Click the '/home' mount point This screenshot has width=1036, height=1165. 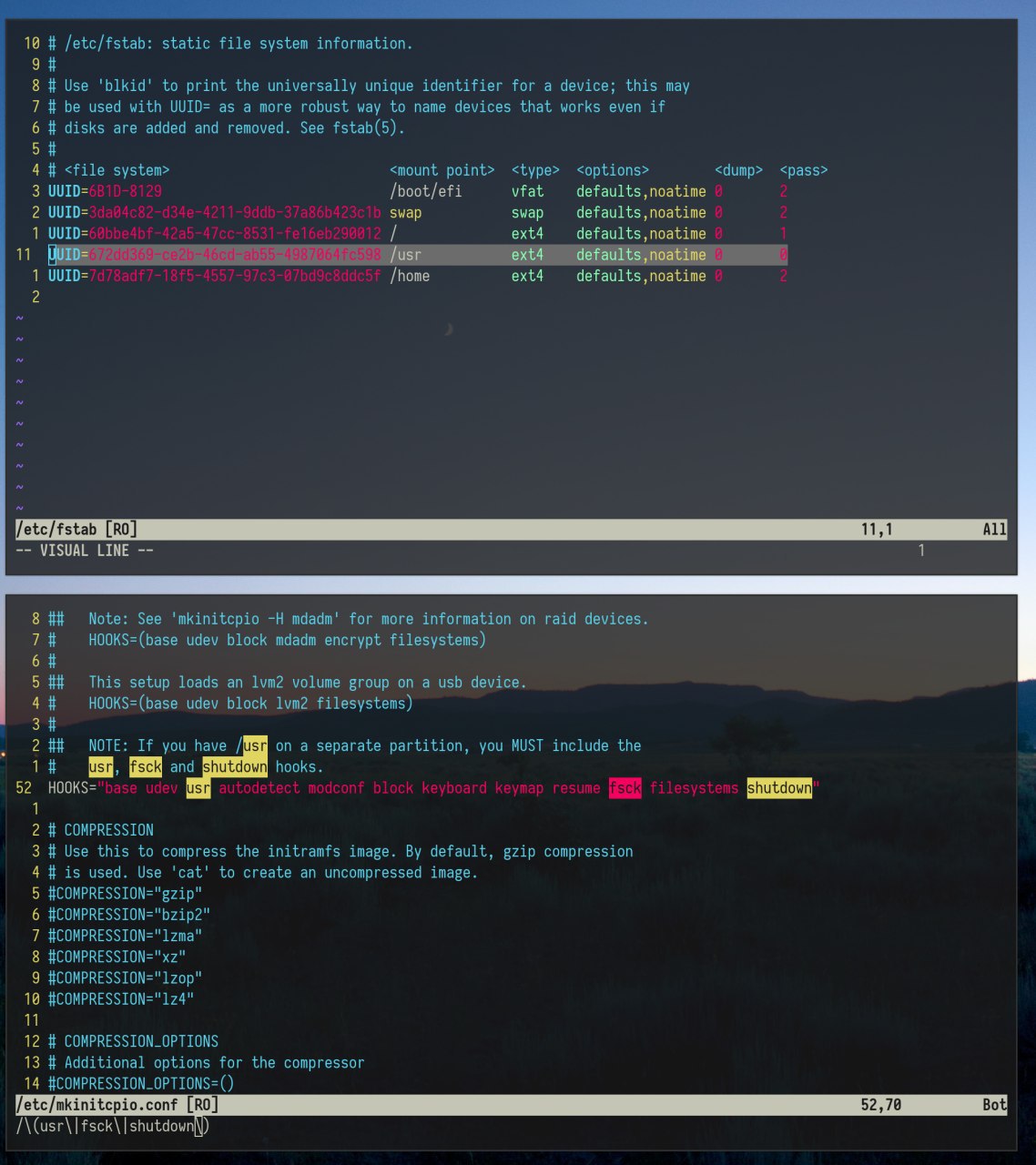[x=410, y=277]
